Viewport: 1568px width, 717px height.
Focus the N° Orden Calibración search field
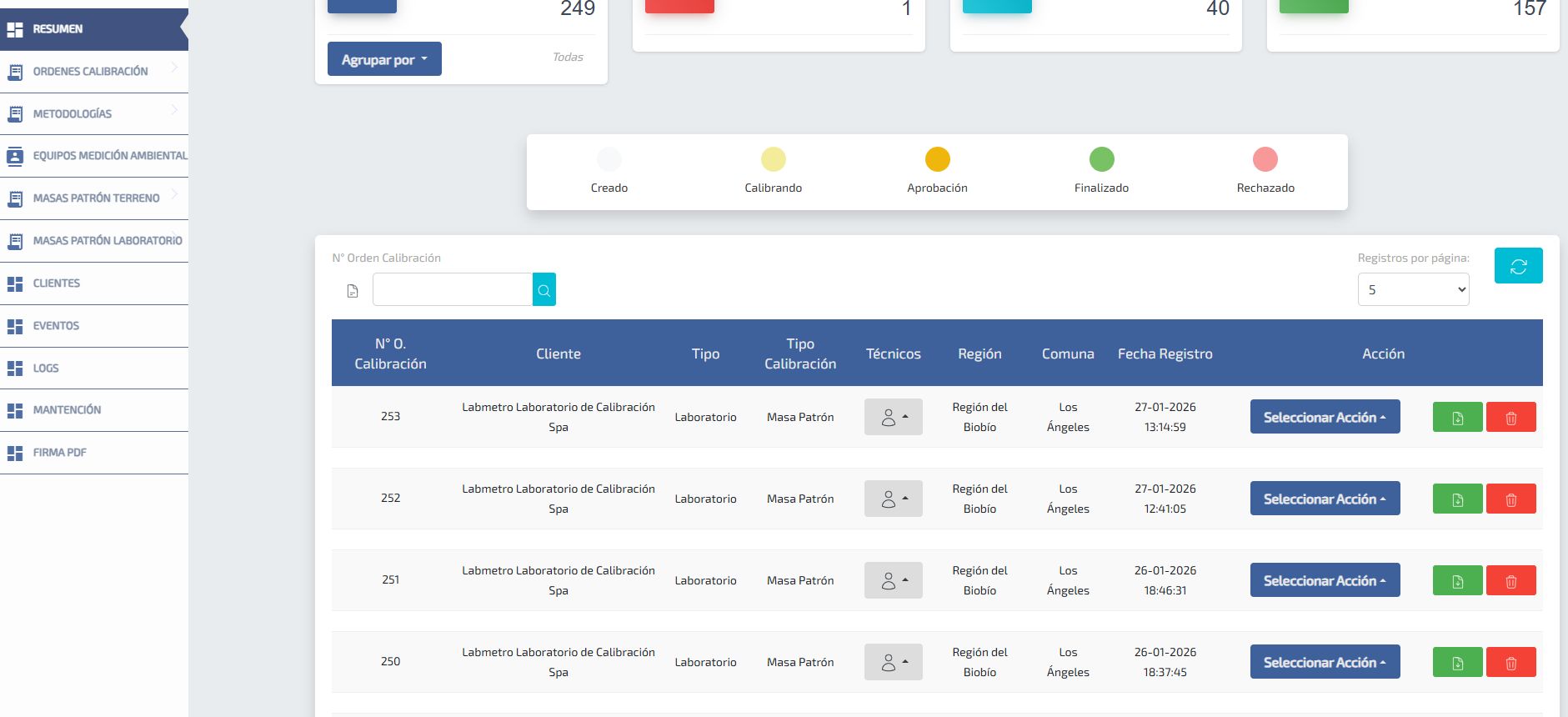click(453, 289)
